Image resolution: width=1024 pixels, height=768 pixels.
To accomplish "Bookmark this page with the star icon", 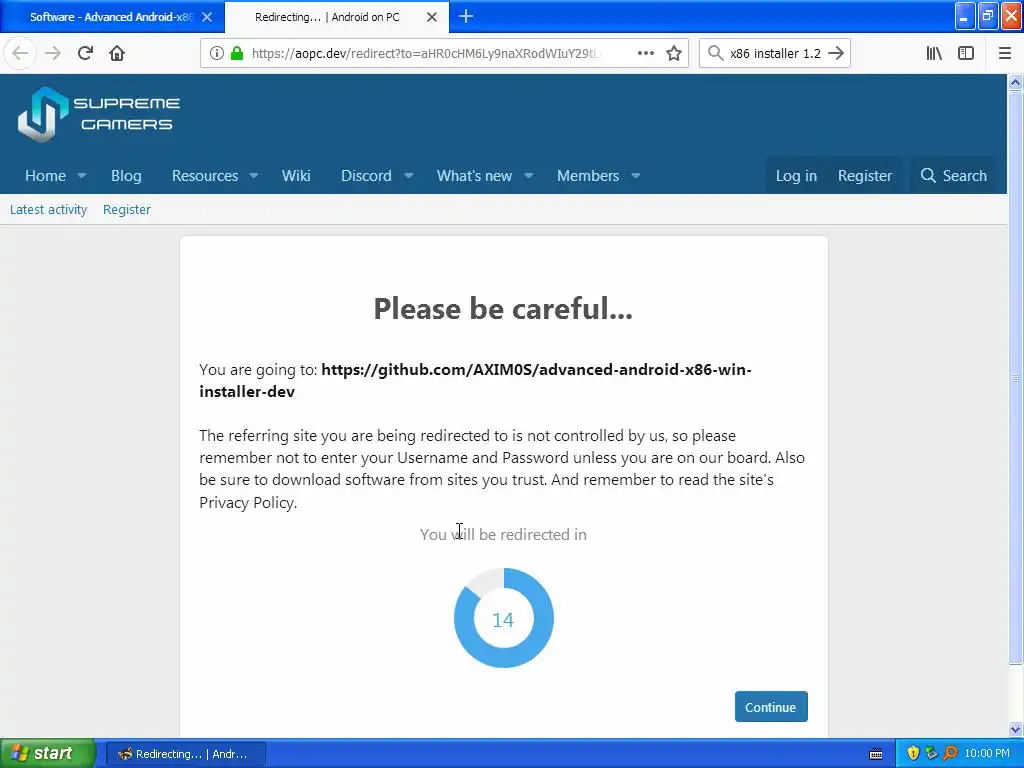I will (x=674, y=53).
